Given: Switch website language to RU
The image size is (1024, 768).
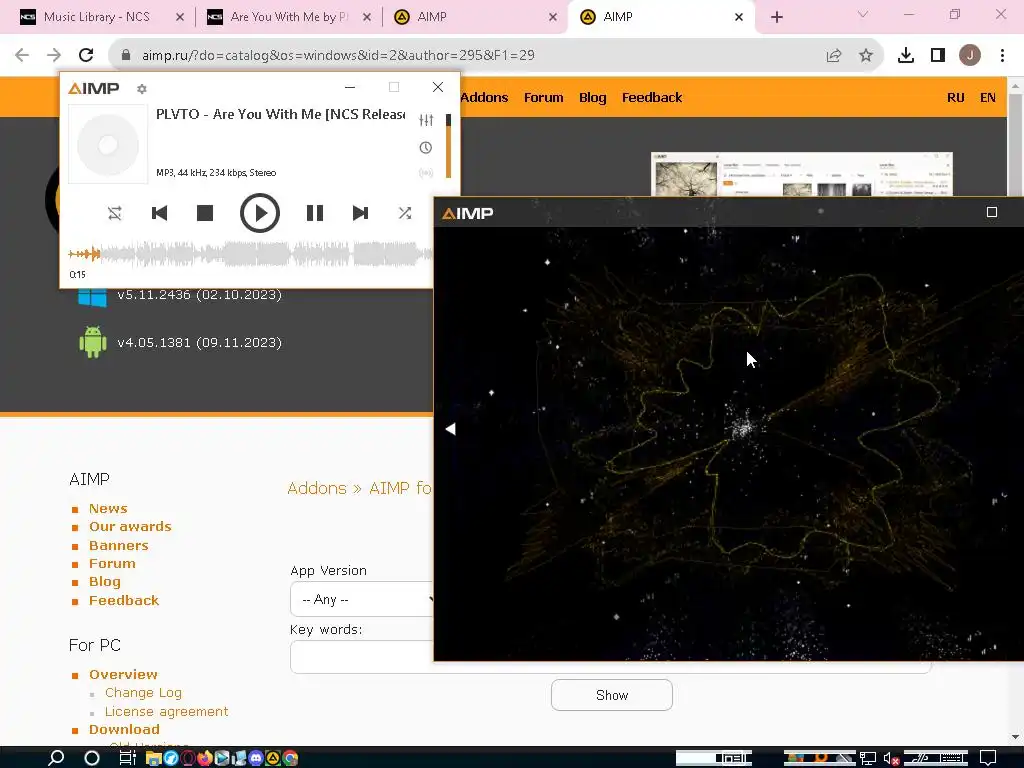Looking at the screenshot, I should 955,97.
